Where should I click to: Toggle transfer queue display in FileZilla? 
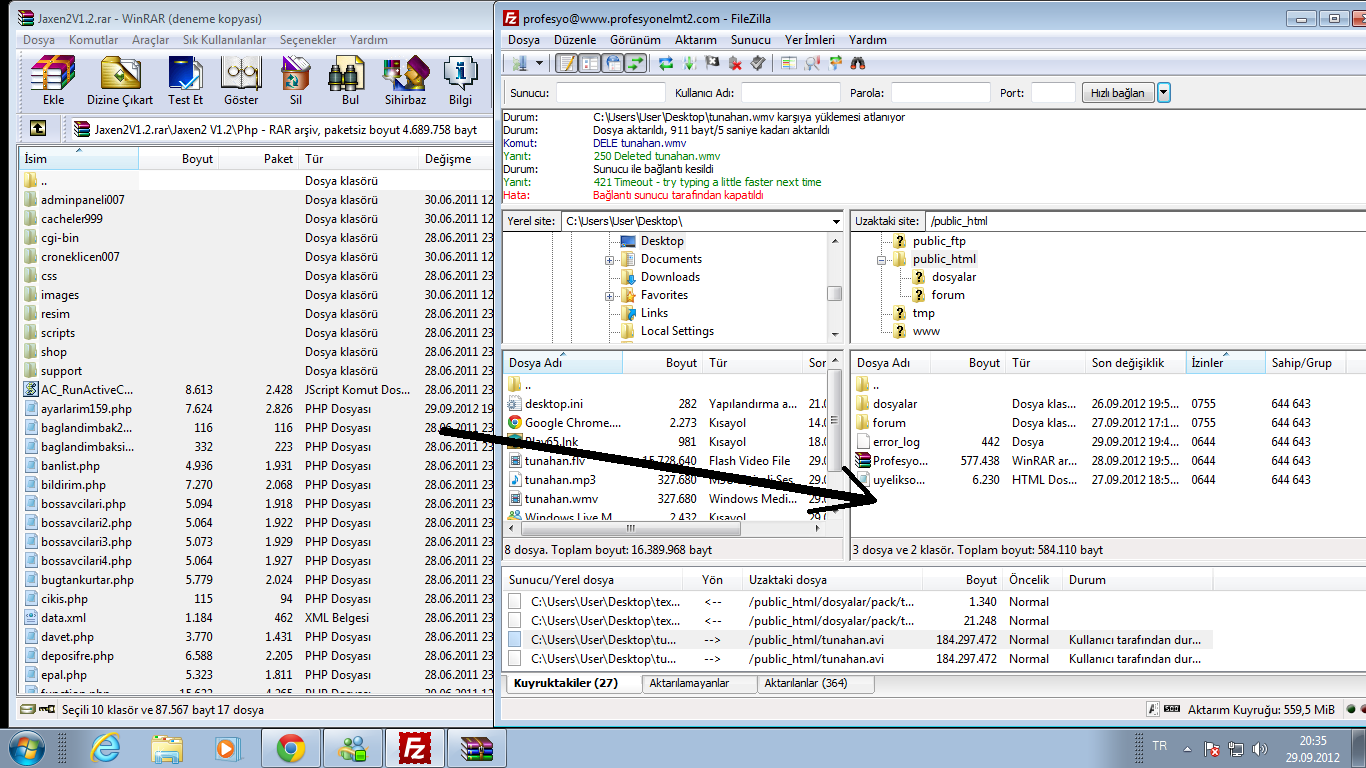point(636,63)
